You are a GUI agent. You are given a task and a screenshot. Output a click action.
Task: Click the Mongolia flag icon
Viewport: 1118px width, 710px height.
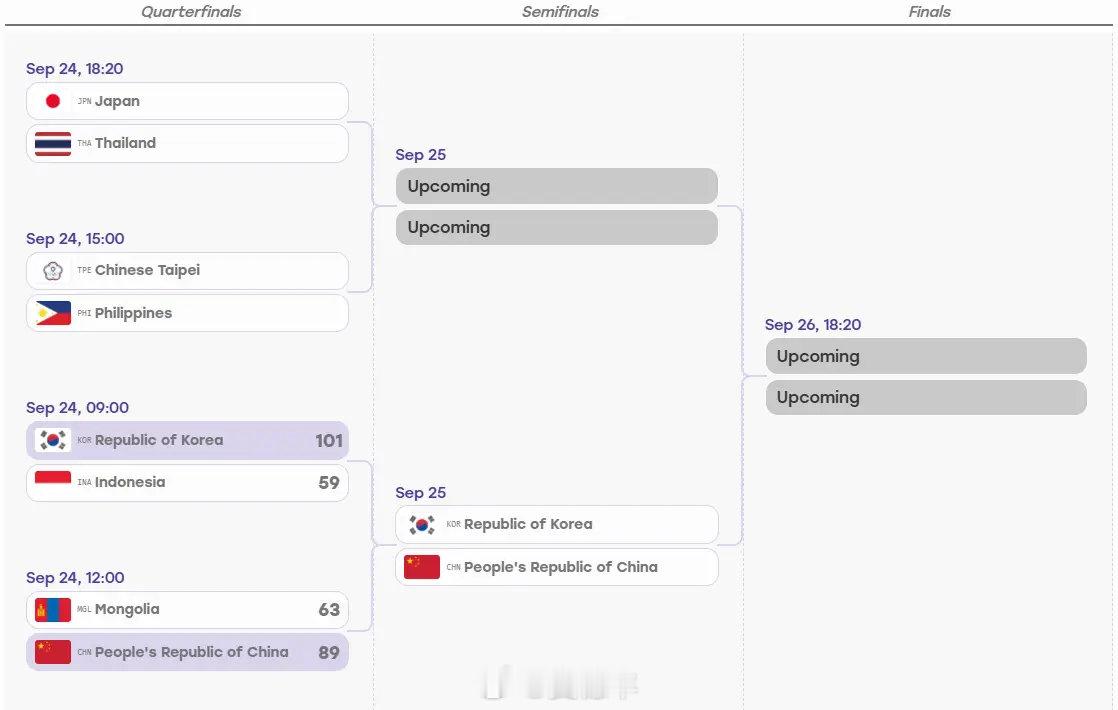(x=53, y=609)
